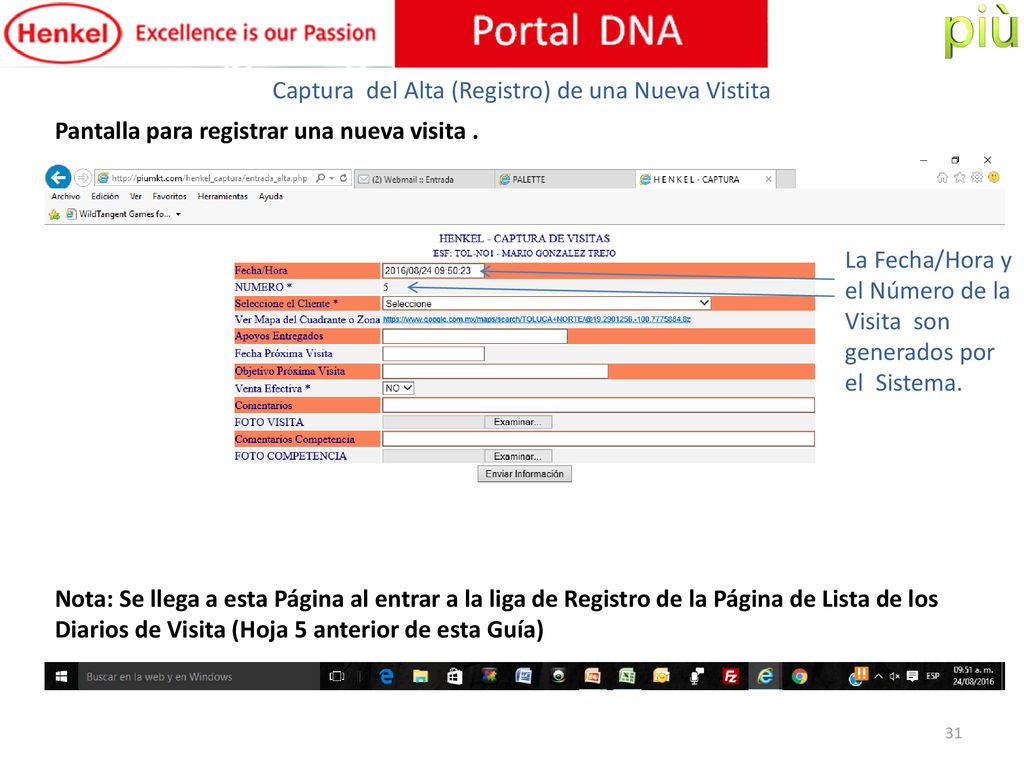Open File Explorer from the taskbar
This screenshot has width=1024, height=768.
[421, 677]
